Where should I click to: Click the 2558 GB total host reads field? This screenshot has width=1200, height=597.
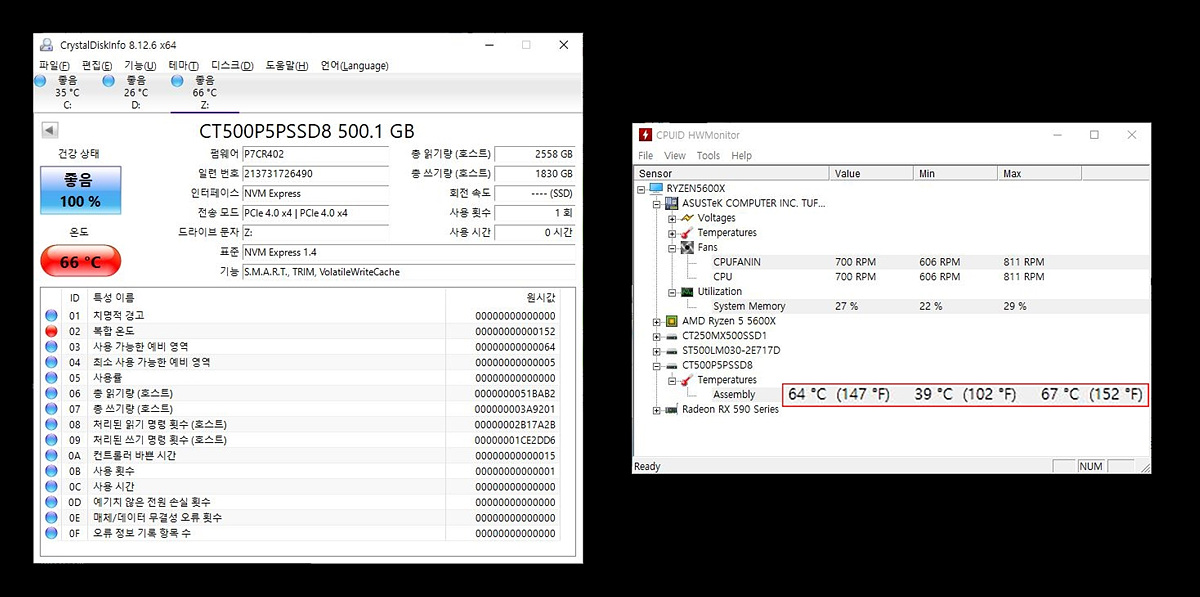pos(535,154)
